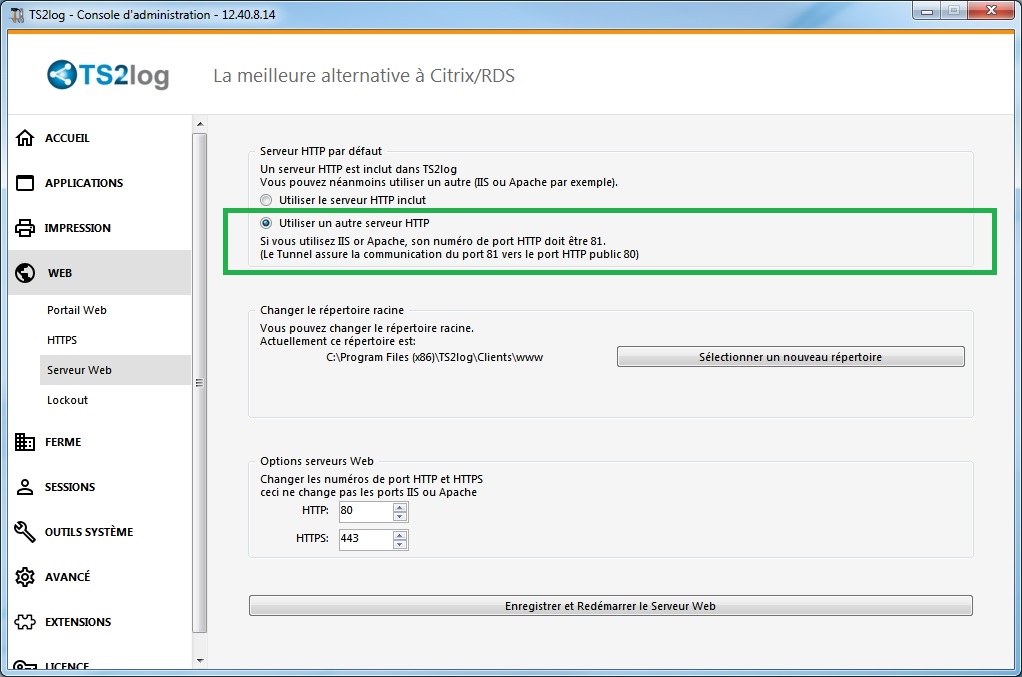Open the Ferme section
The width and height of the screenshot is (1022, 677).
100,442
